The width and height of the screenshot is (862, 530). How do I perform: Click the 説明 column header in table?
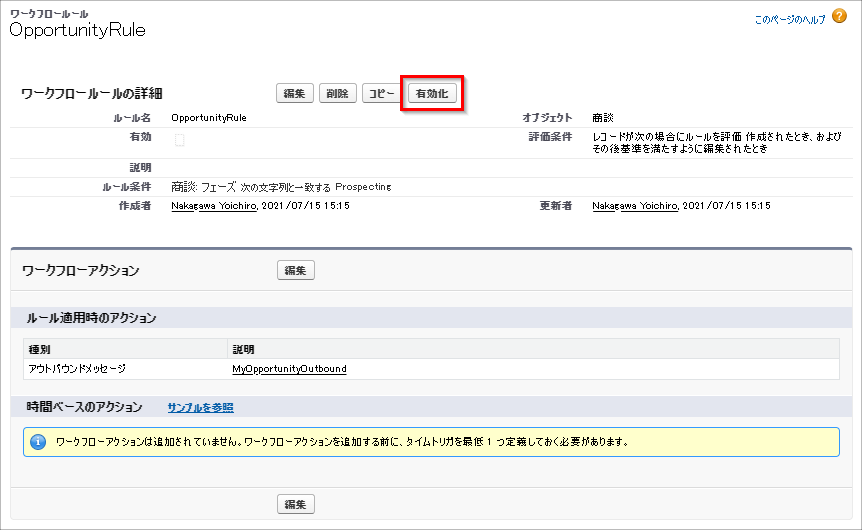point(244,350)
